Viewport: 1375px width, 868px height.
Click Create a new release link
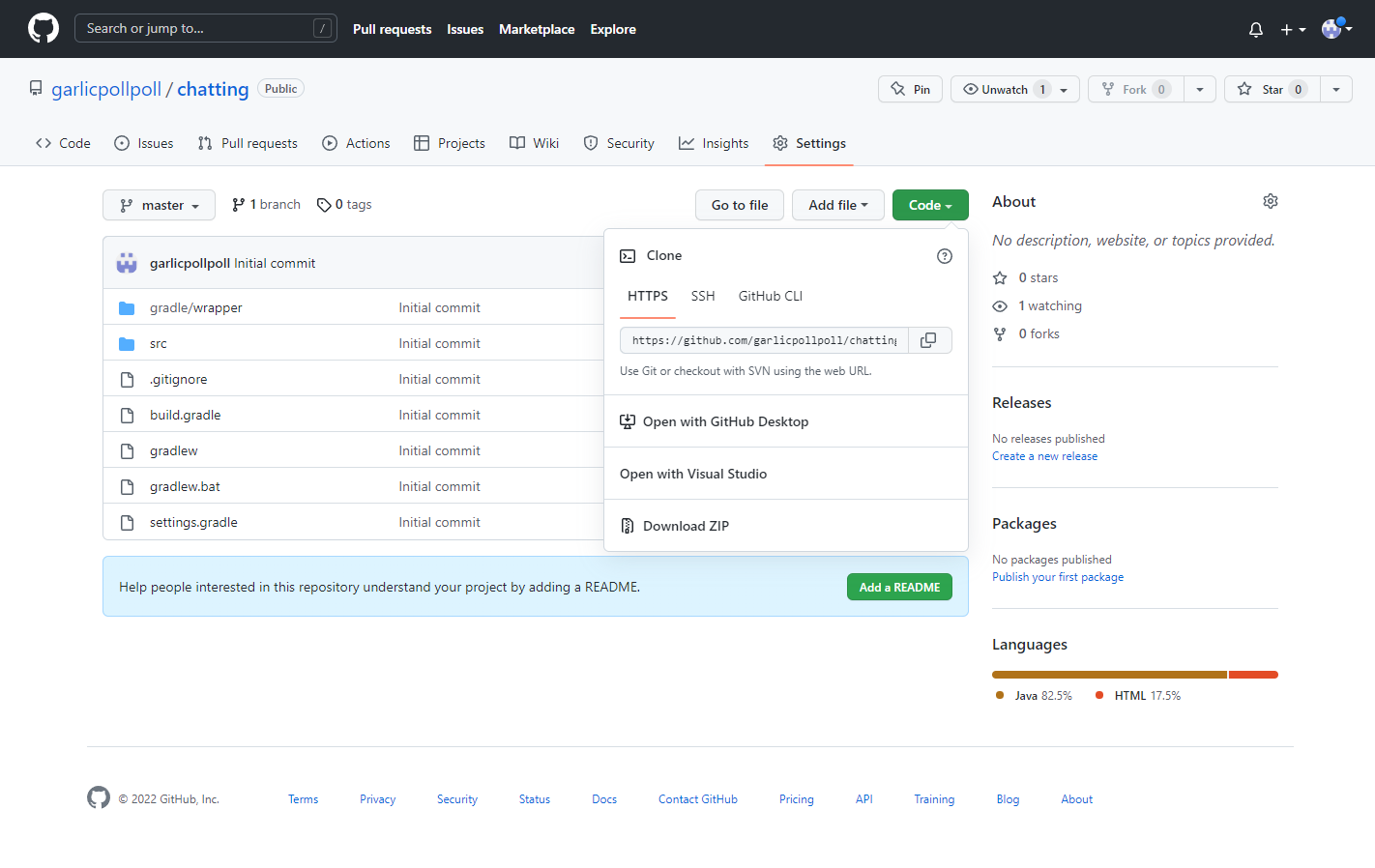pyautogui.click(x=1044, y=456)
